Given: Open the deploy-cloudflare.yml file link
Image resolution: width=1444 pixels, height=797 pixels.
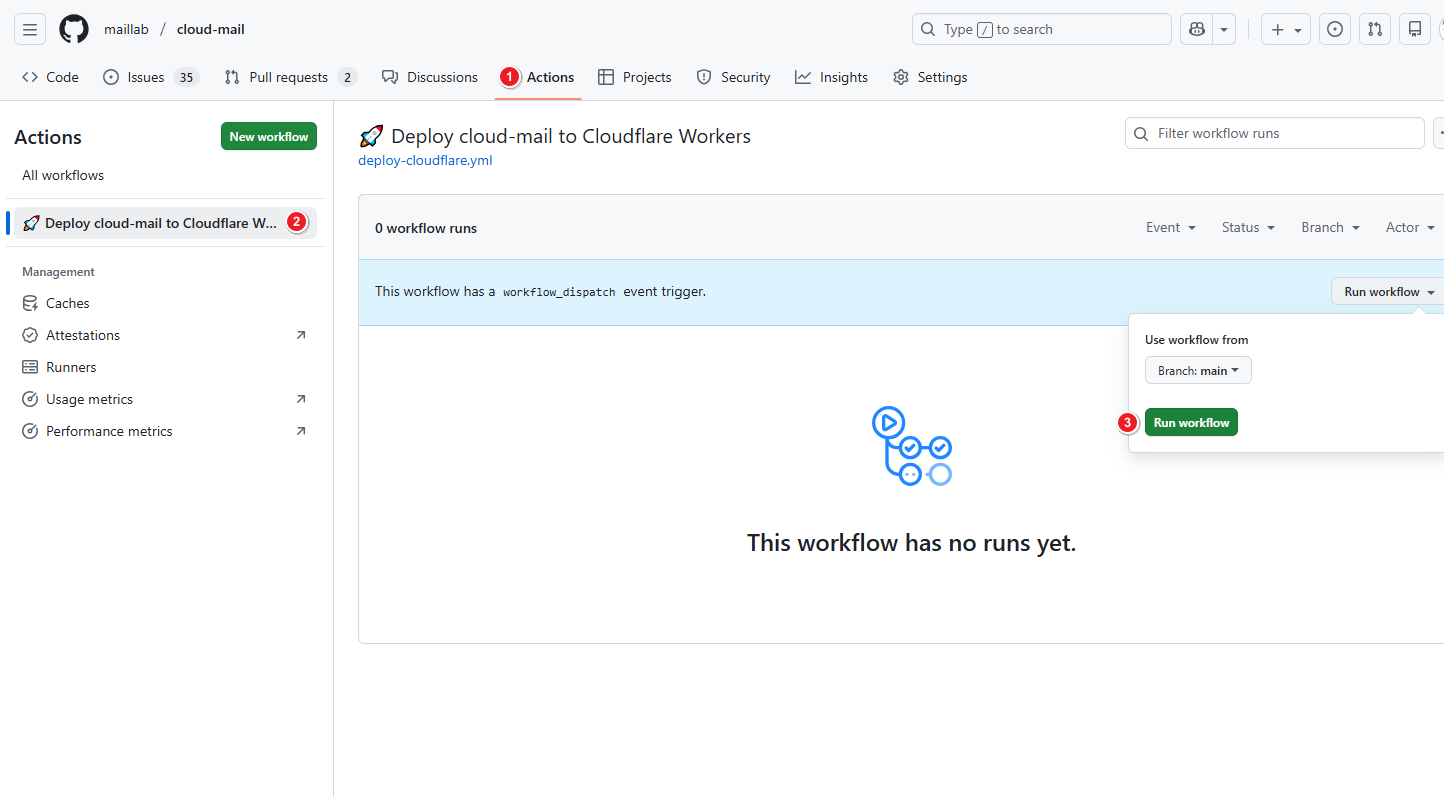Looking at the screenshot, I should (x=425, y=160).
